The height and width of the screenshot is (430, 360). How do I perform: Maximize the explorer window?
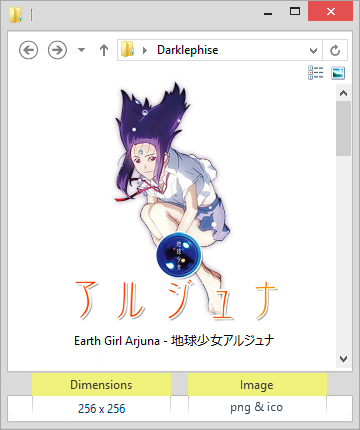tap(295, 12)
